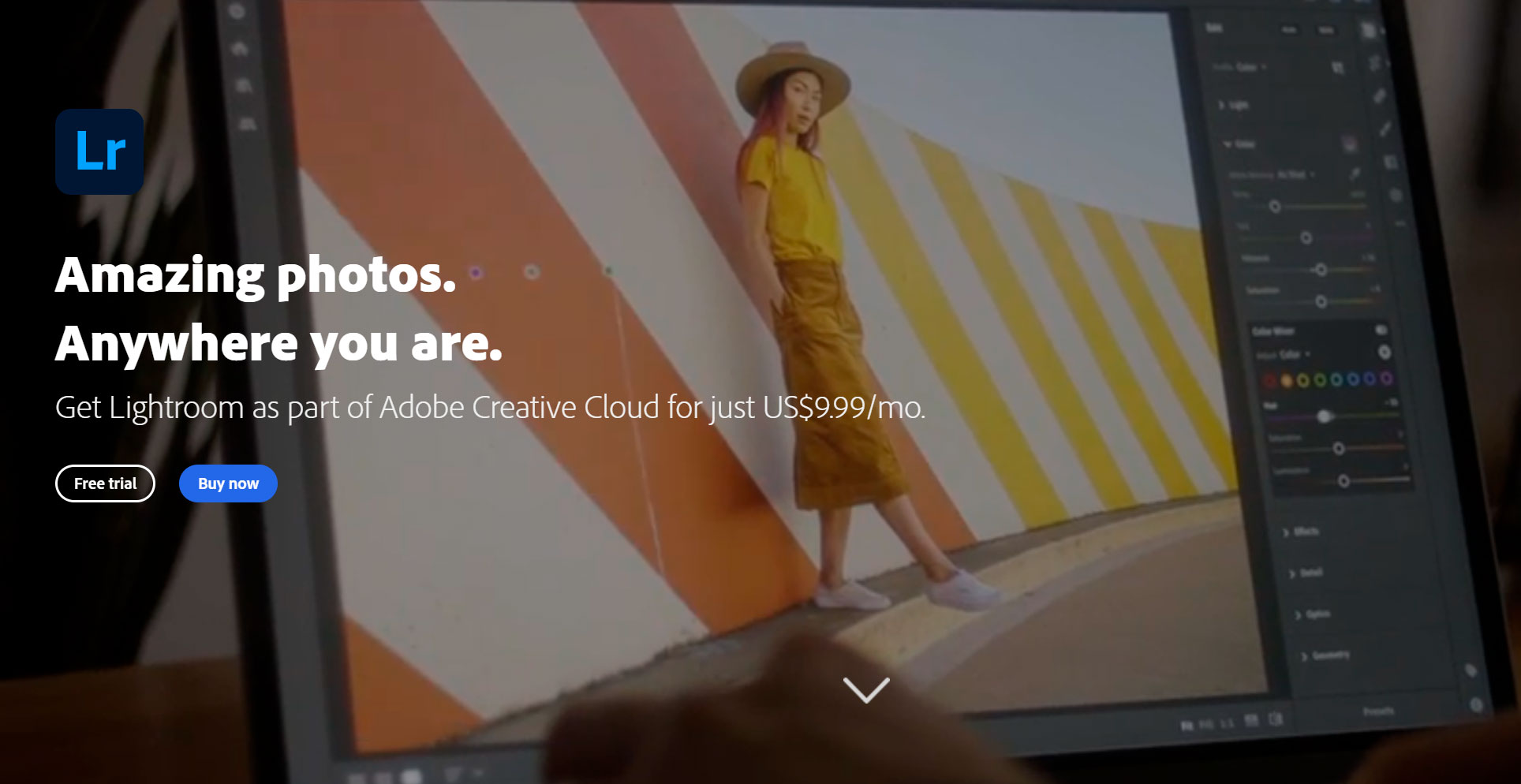
Task: Pick the White Balance eyedropper tool
Action: [x=1355, y=174]
